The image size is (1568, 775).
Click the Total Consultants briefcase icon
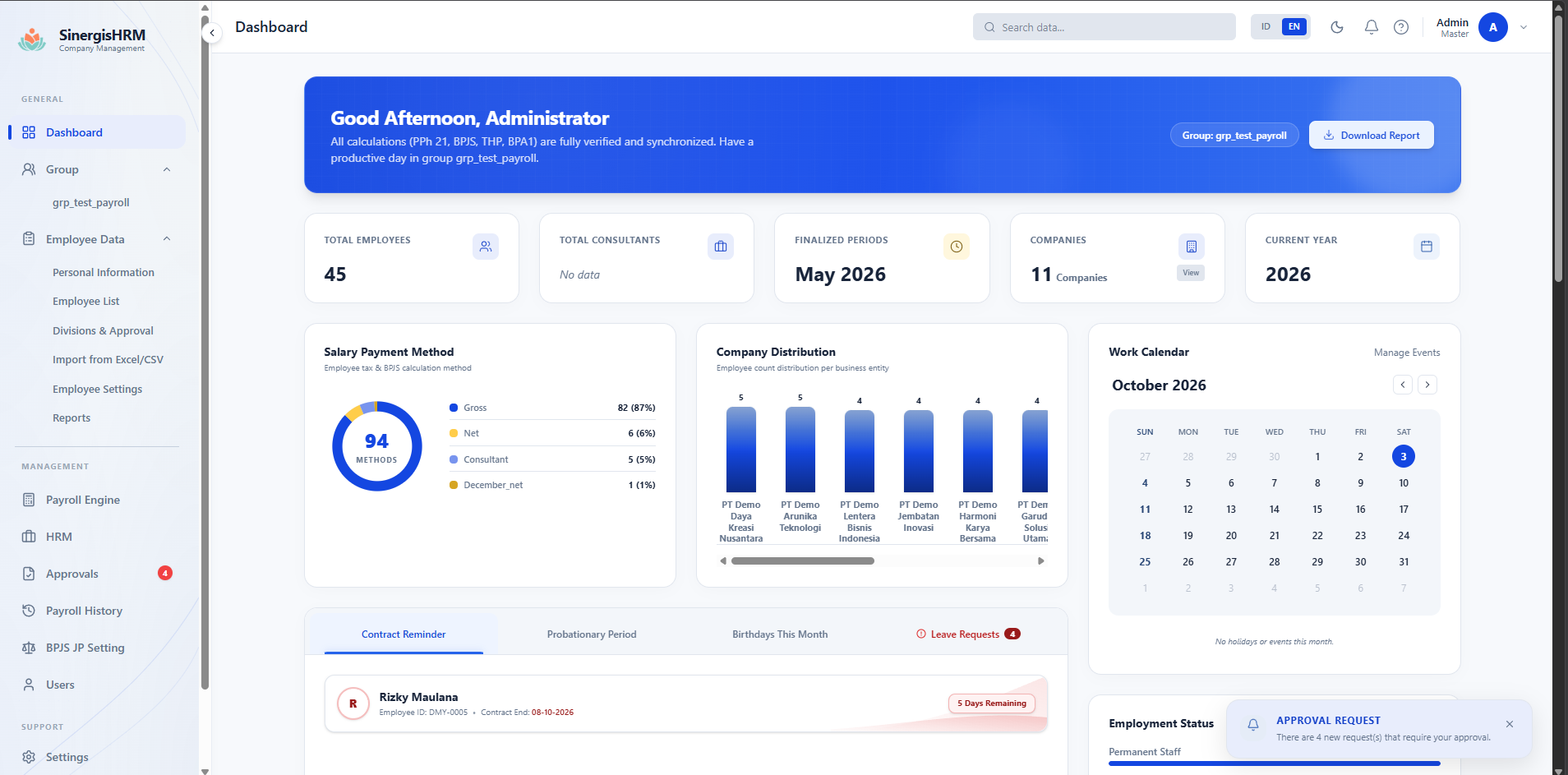pyautogui.click(x=721, y=247)
